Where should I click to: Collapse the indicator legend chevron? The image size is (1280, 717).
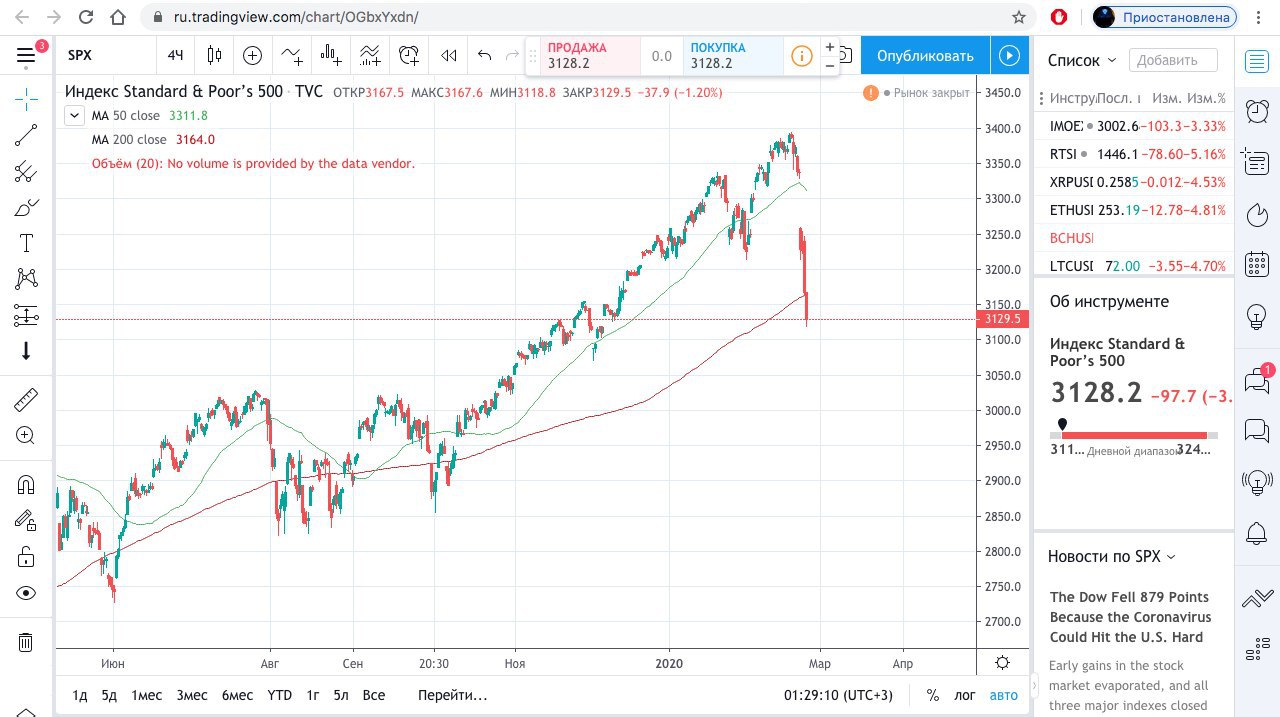[74, 115]
